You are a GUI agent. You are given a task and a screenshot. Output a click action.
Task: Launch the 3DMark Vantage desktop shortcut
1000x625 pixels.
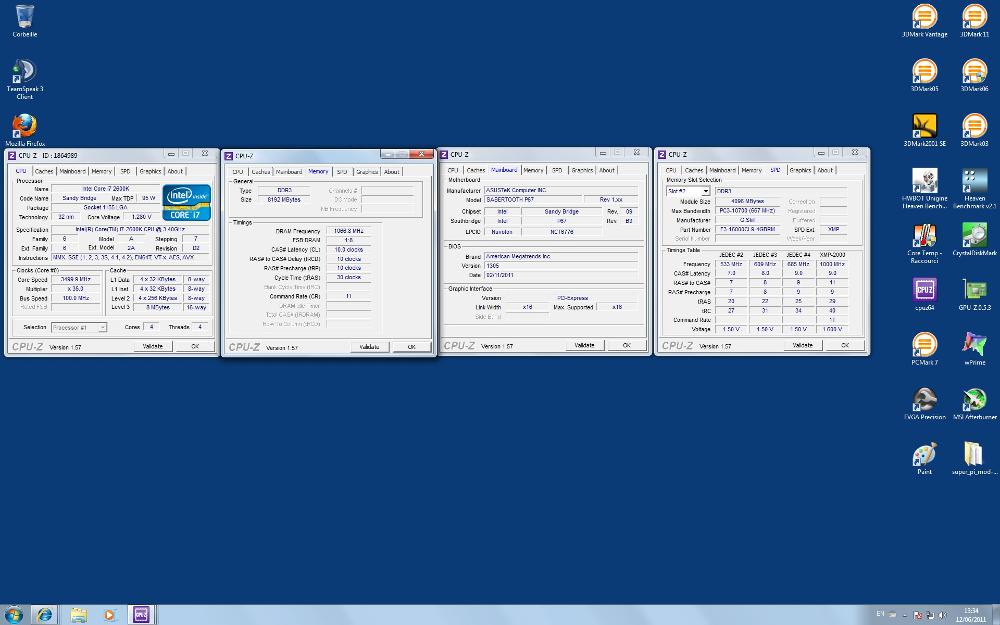(924, 20)
